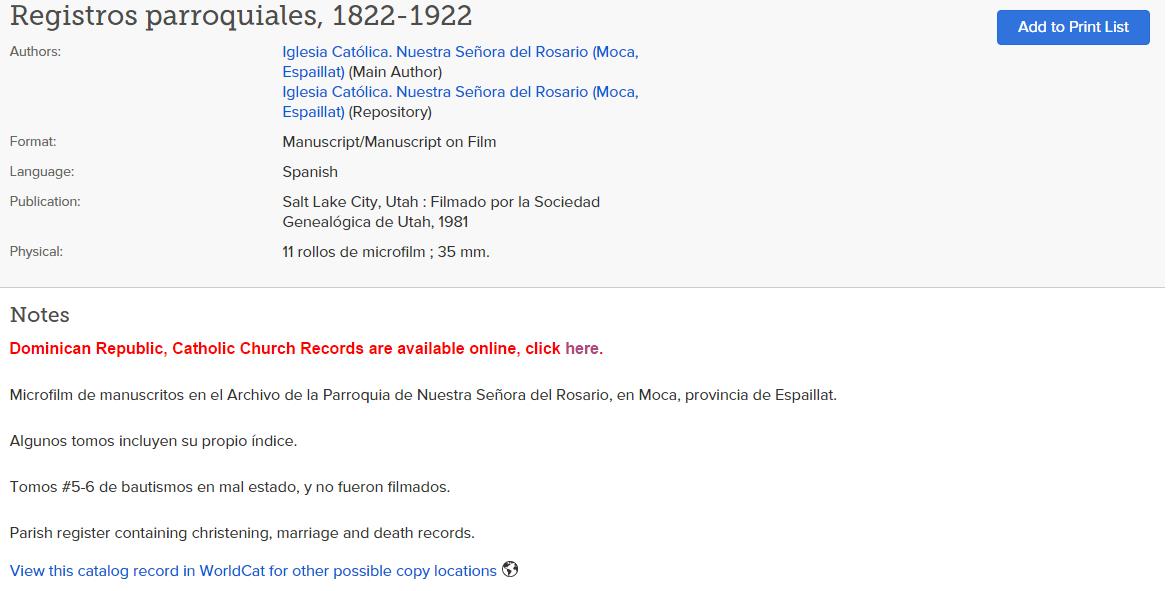
Task: Open the Main Author Iglesia Católica link
Action: pos(460,62)
